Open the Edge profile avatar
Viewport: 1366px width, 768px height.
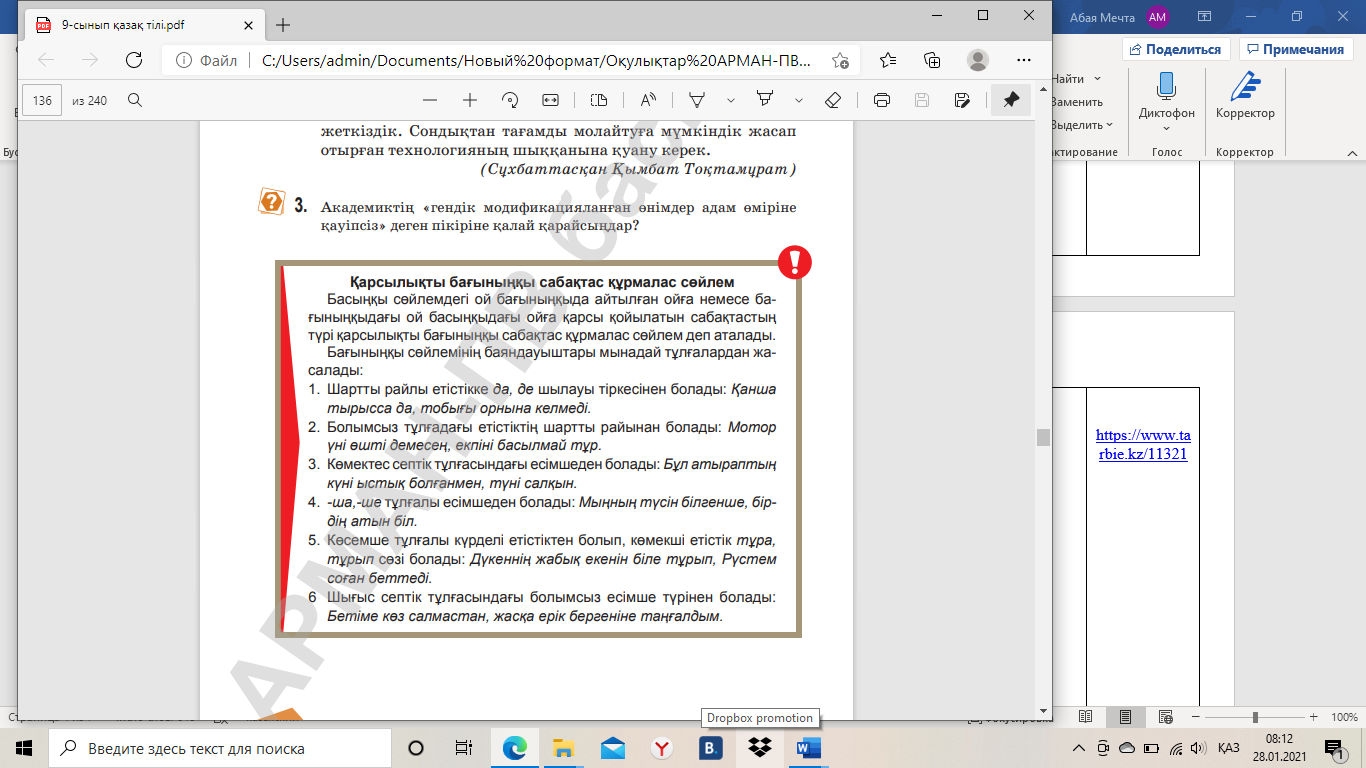tap(978, 60)
